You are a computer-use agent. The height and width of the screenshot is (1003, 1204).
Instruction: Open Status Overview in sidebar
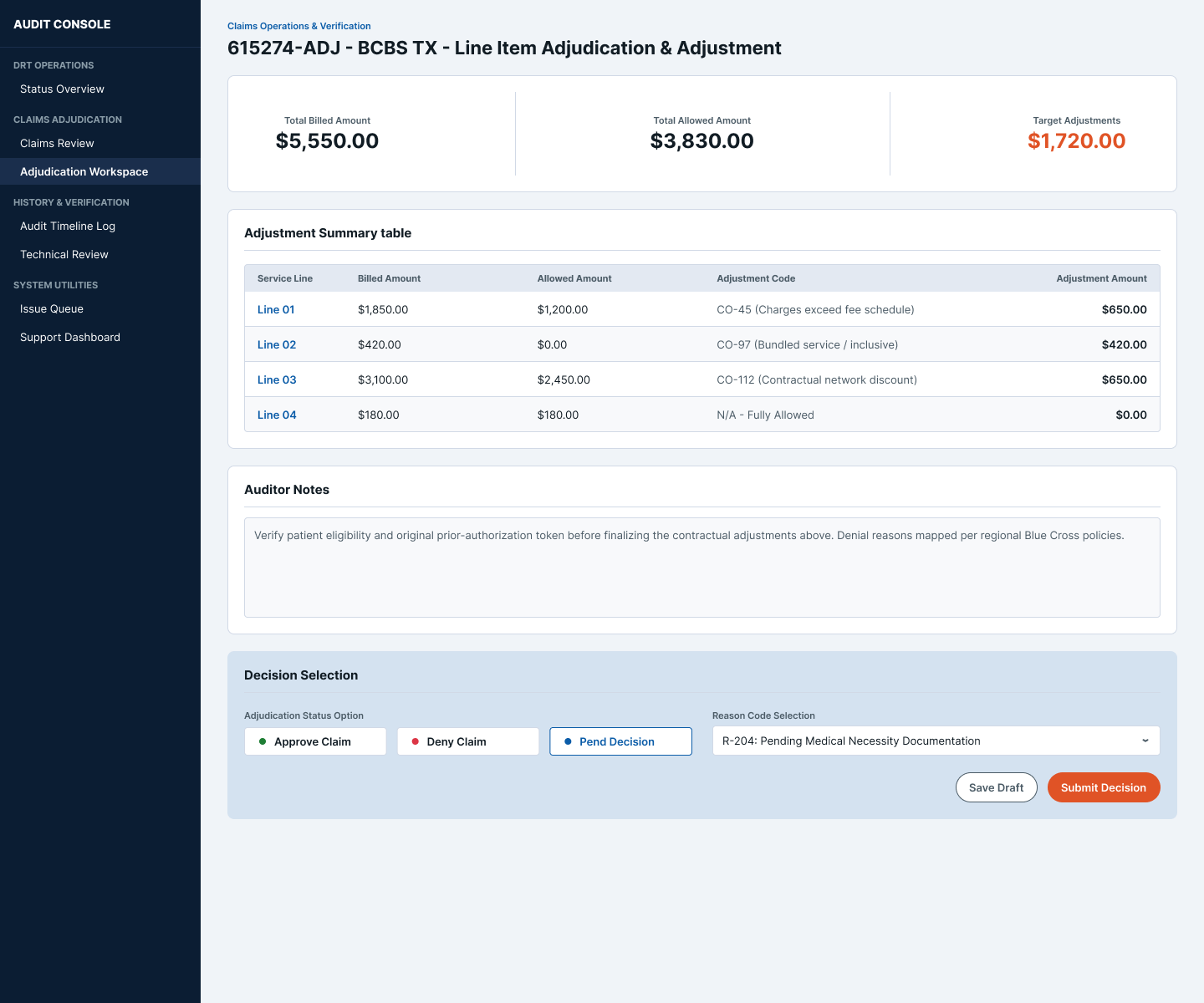(100, 89)
